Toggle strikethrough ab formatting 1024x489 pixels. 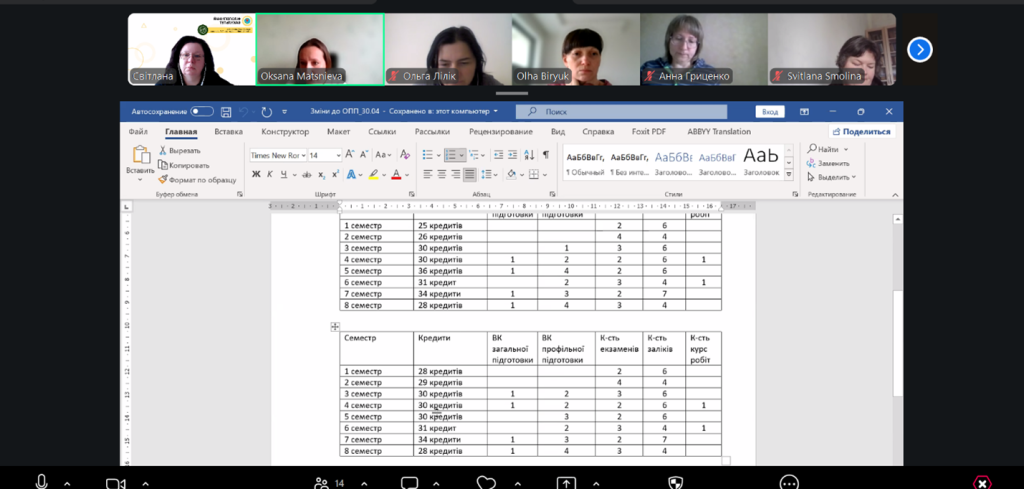305,174
